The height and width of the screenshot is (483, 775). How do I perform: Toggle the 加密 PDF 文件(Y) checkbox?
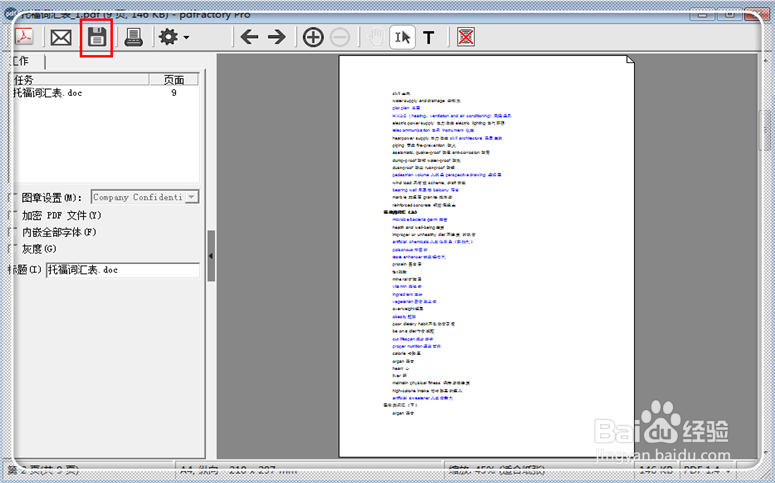pos(14,216)
